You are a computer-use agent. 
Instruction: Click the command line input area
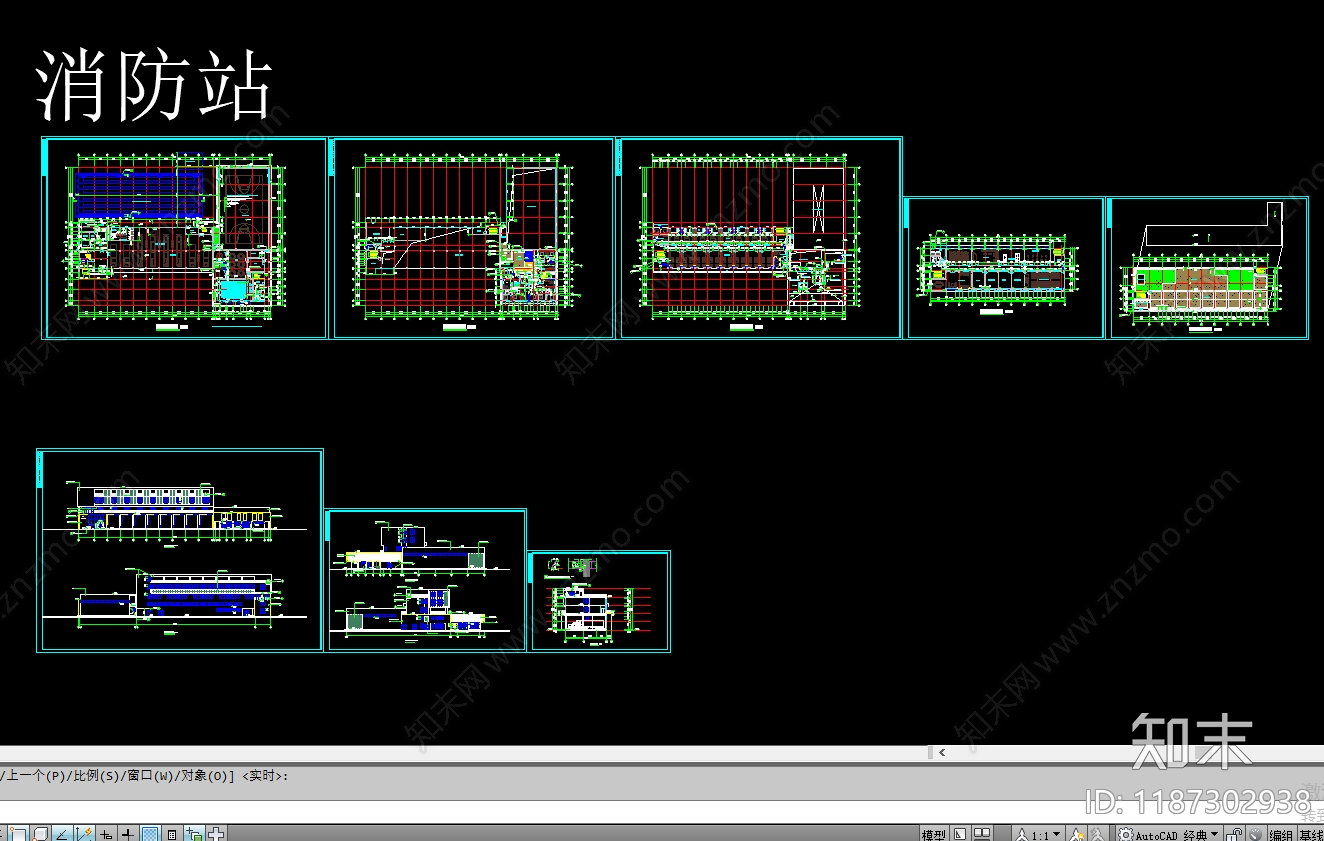click(662, 813)
